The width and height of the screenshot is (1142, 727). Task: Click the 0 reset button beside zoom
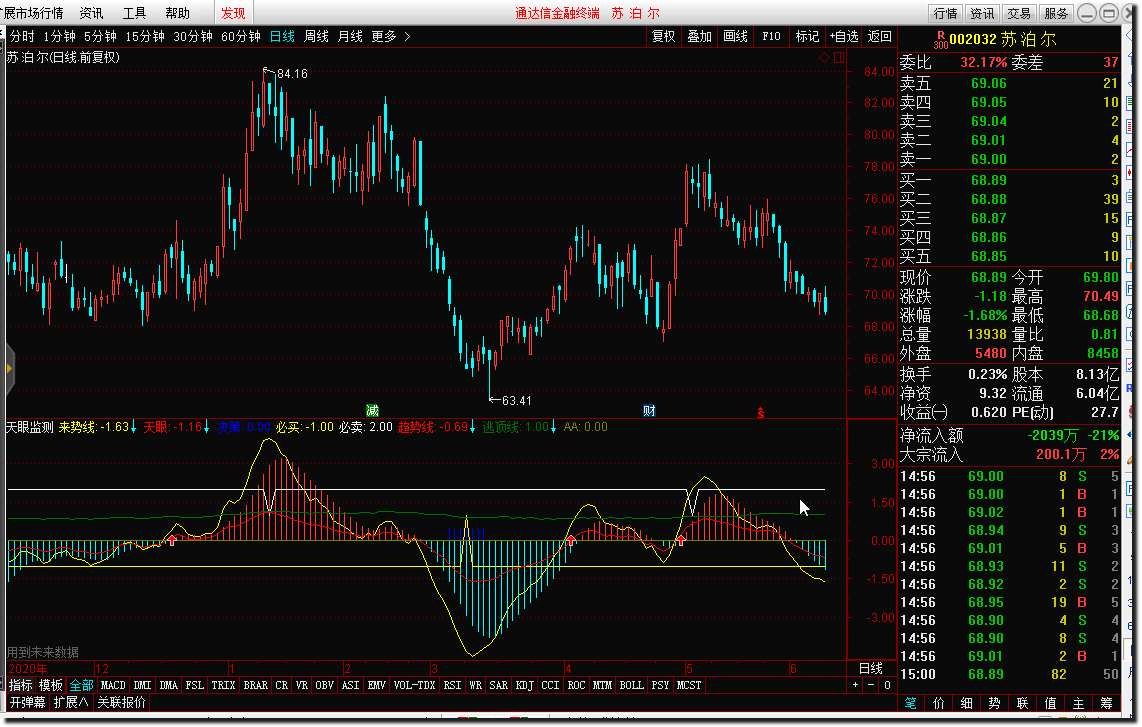tap(886, 685)
